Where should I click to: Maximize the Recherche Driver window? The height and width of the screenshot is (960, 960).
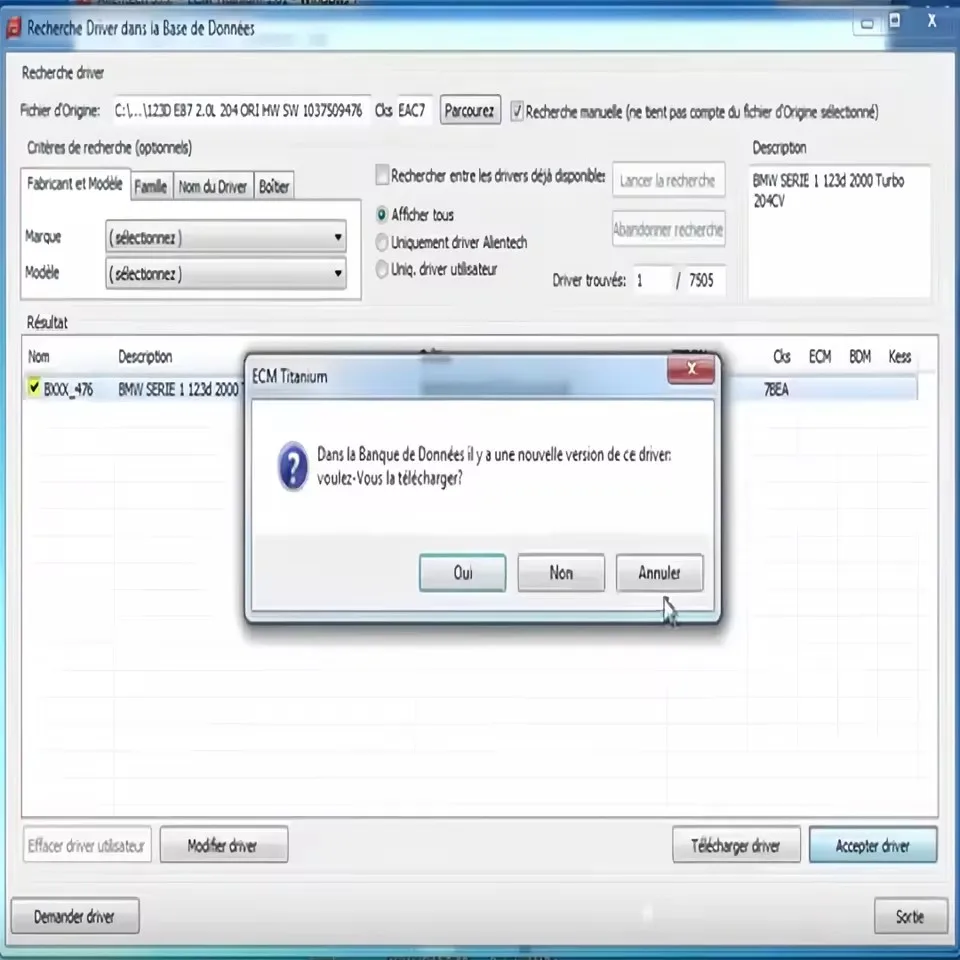click(x=894, y=21)
